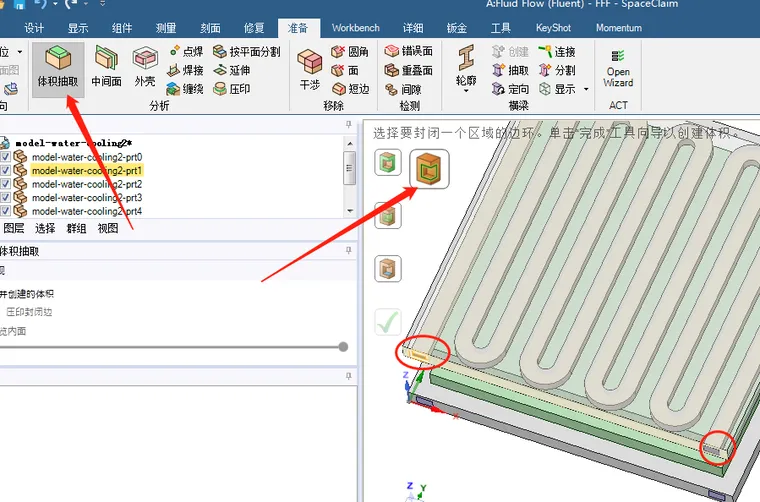This screenshot has height=502, width=760.
Task: Choose the 点焊 spot weld tool
Action: pyautogui.click(x=186, y=51)
